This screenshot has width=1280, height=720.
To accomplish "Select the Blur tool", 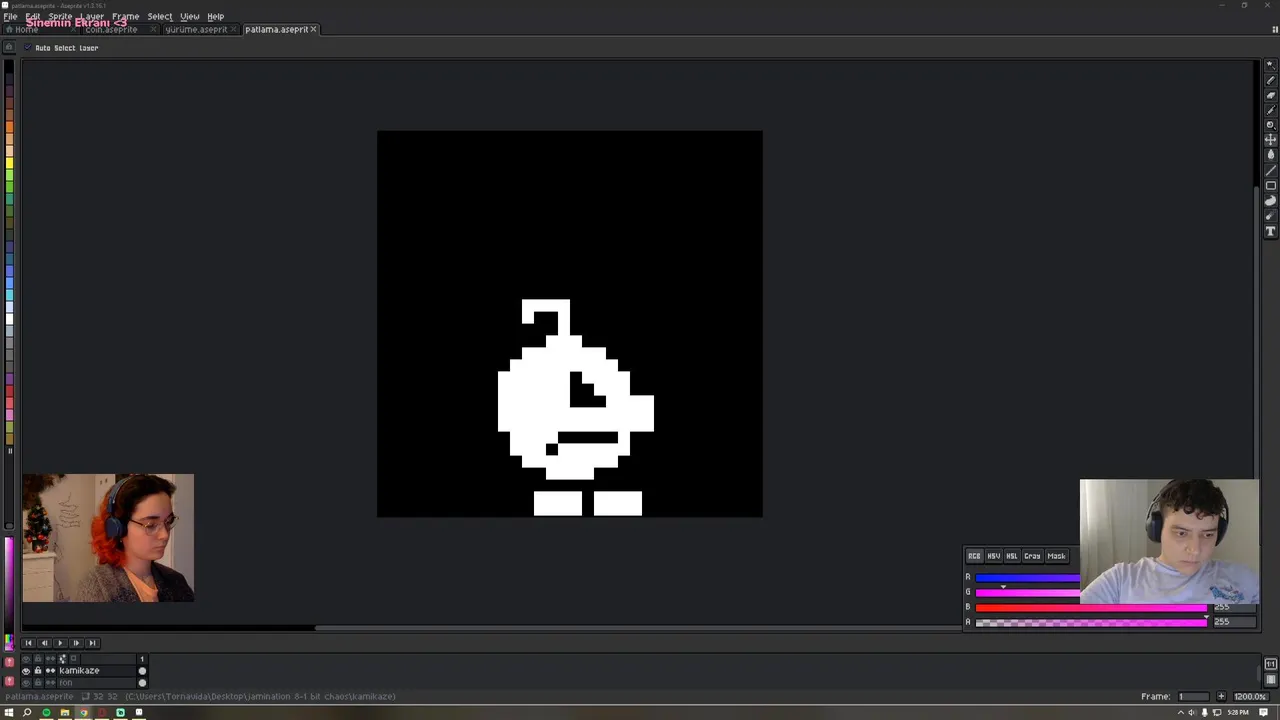I will pos(1270,216).
